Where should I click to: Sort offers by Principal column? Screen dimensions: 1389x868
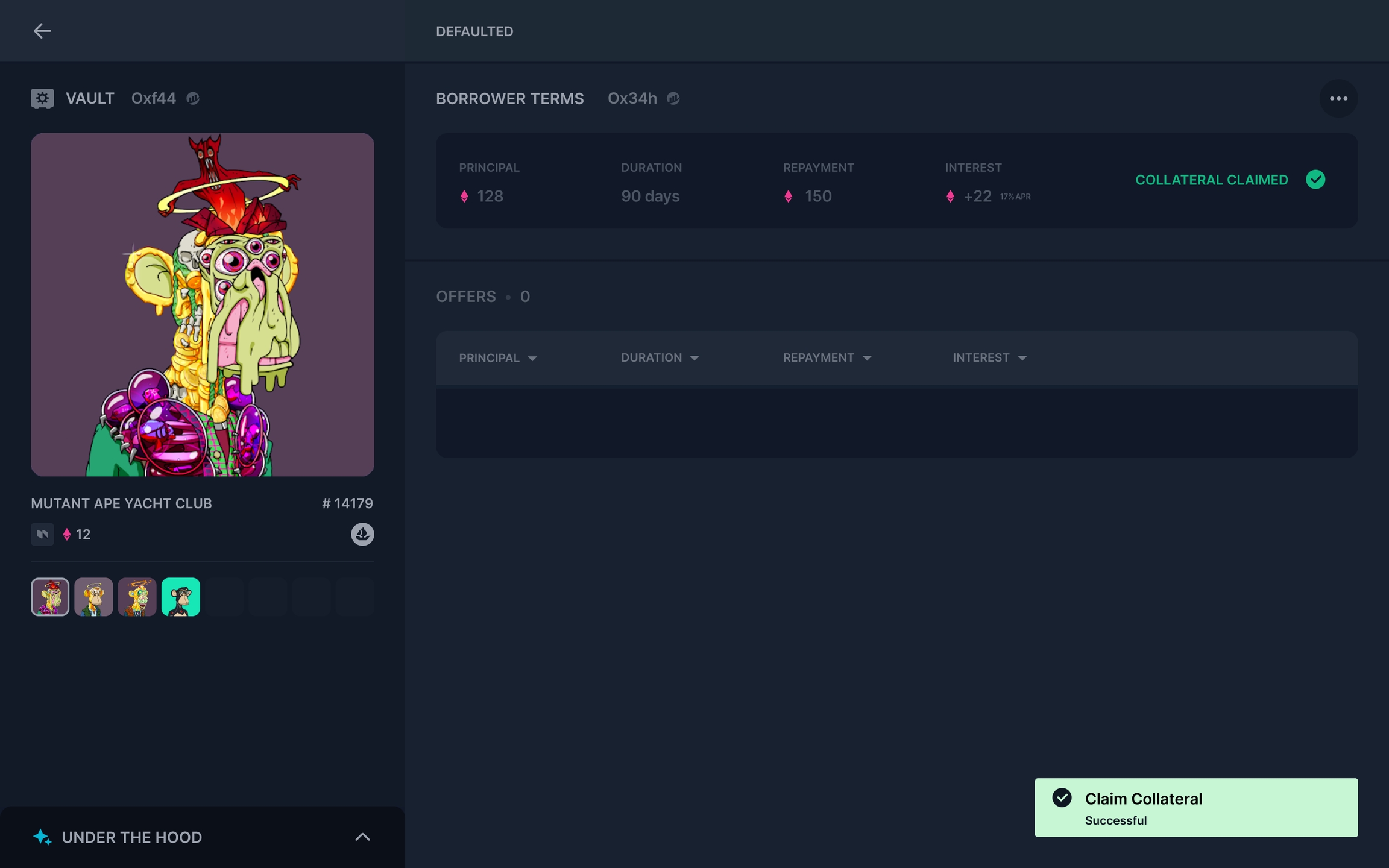[498, 358]
